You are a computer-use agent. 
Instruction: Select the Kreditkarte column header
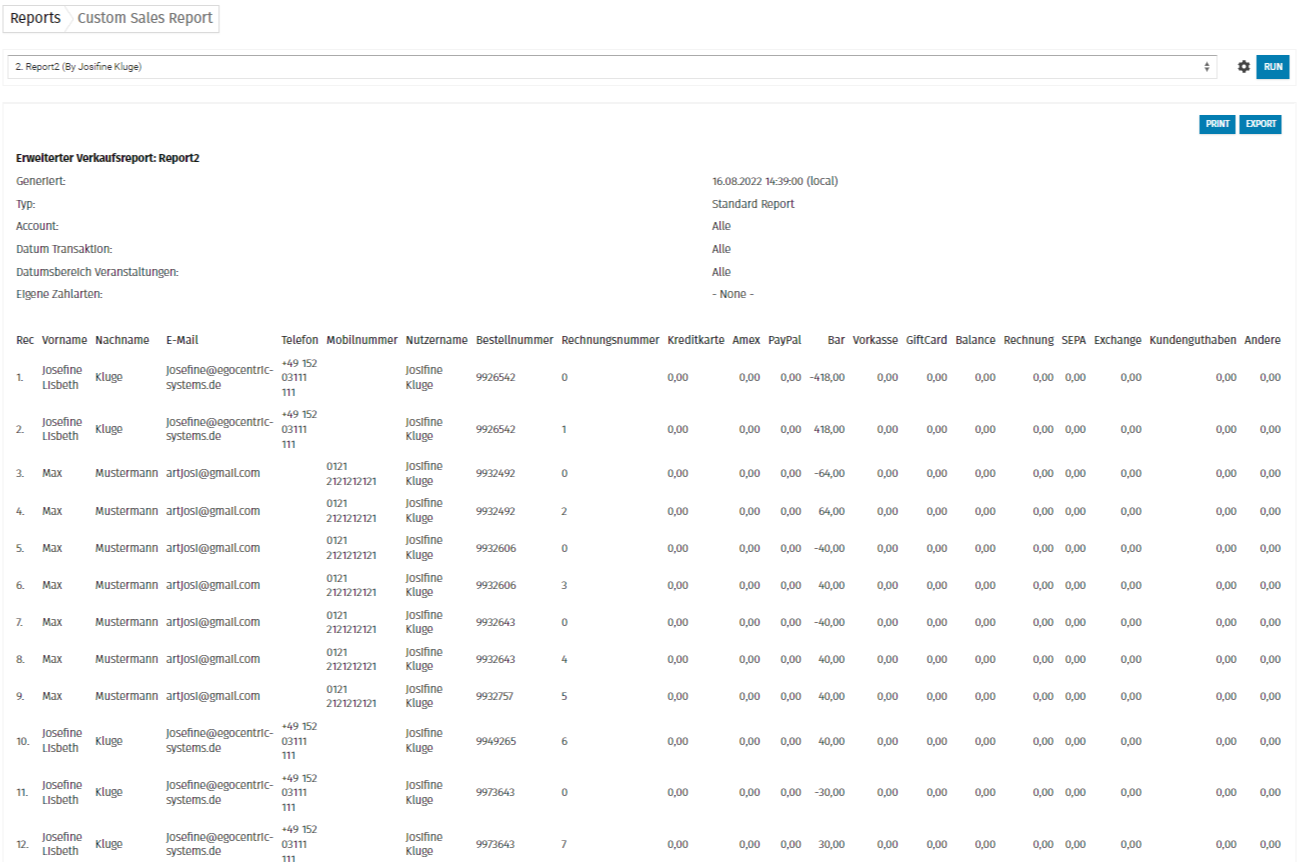point(695,340)
